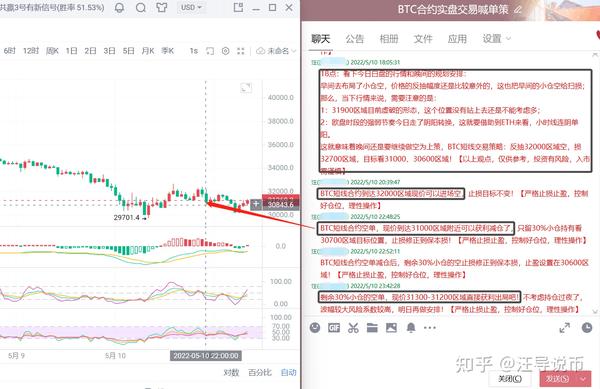Click the screenshot frame icon in chart toolbar
Viewport: 600px width, 389px height.
[210, 51]
